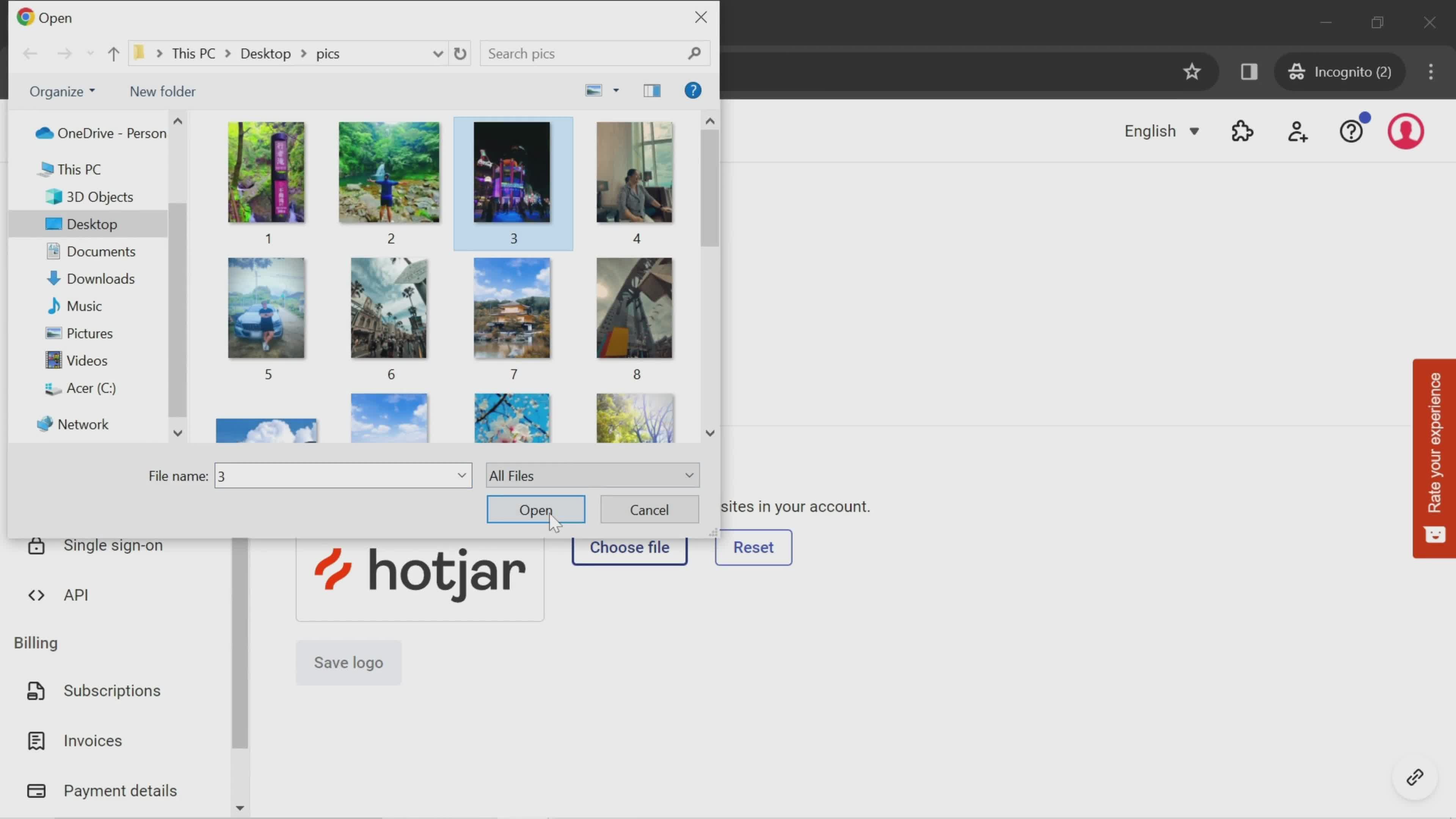
Task: Toggle the preview pane icon
Action: coord(652,91)
